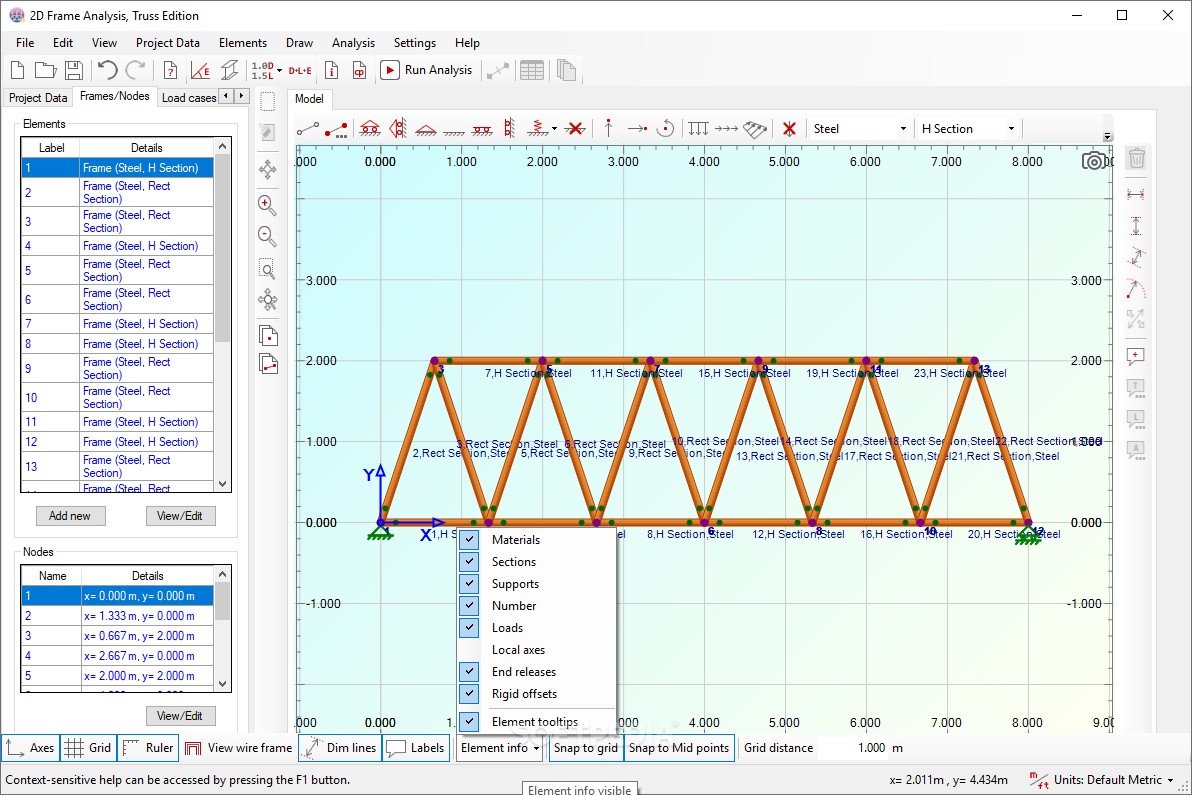Click the Elements list scrollbar thumb

(x=222, y=248)
